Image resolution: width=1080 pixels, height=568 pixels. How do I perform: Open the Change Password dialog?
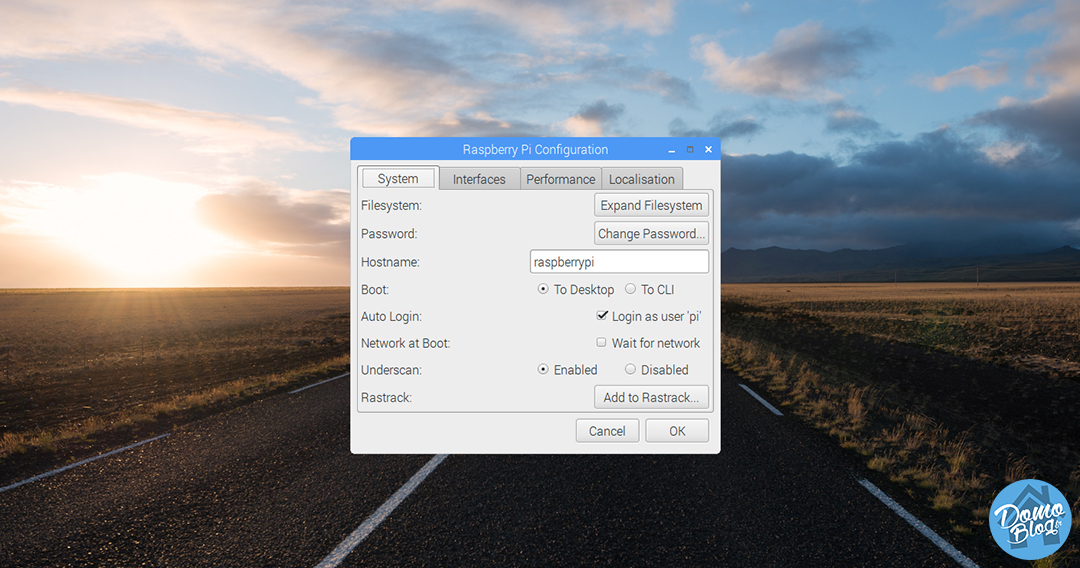pos(651,233)
